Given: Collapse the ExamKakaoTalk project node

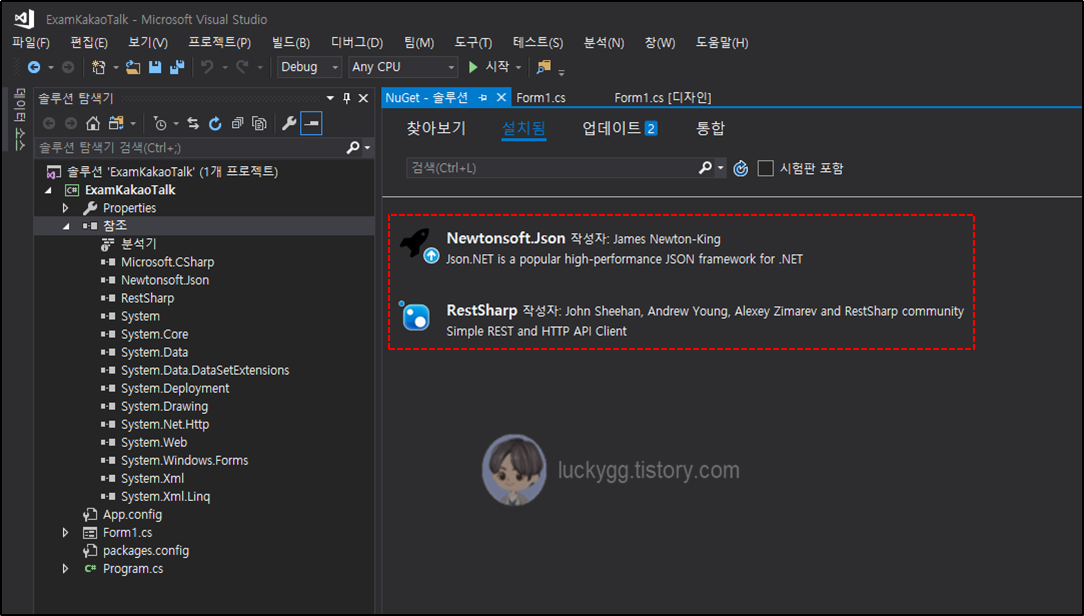Looking at the screenshot, I should pos(48,190).
